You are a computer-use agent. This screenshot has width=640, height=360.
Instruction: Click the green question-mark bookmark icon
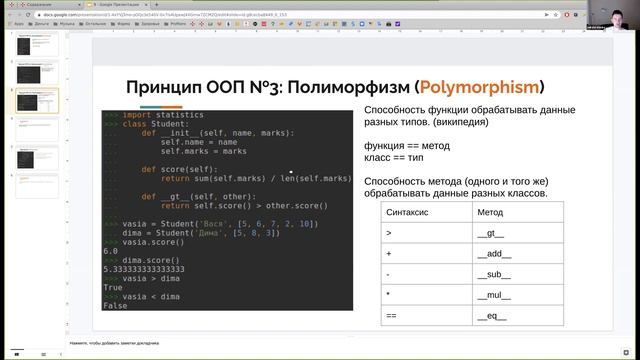coord(273,24)
